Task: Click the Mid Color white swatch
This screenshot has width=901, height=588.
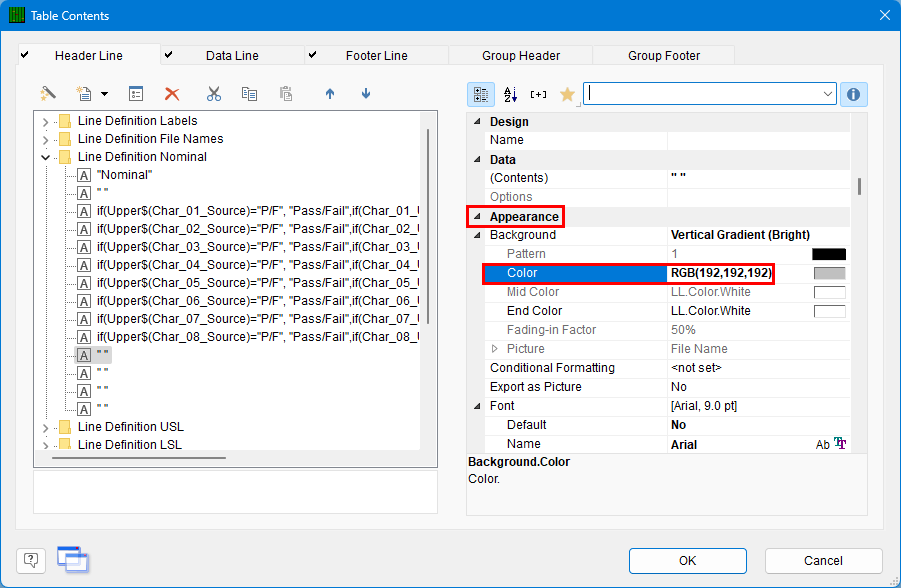Action: click(x=829, y=292)
